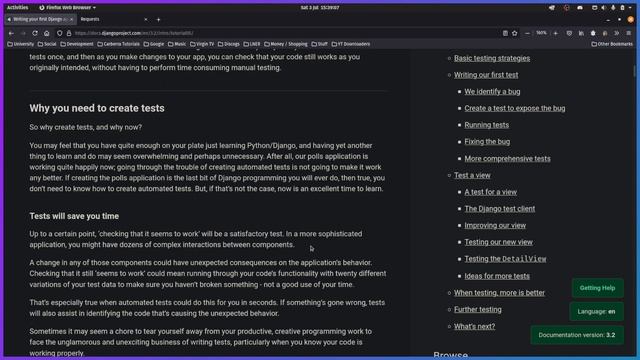
Task: Open a new browser tab
Action: 158,20
